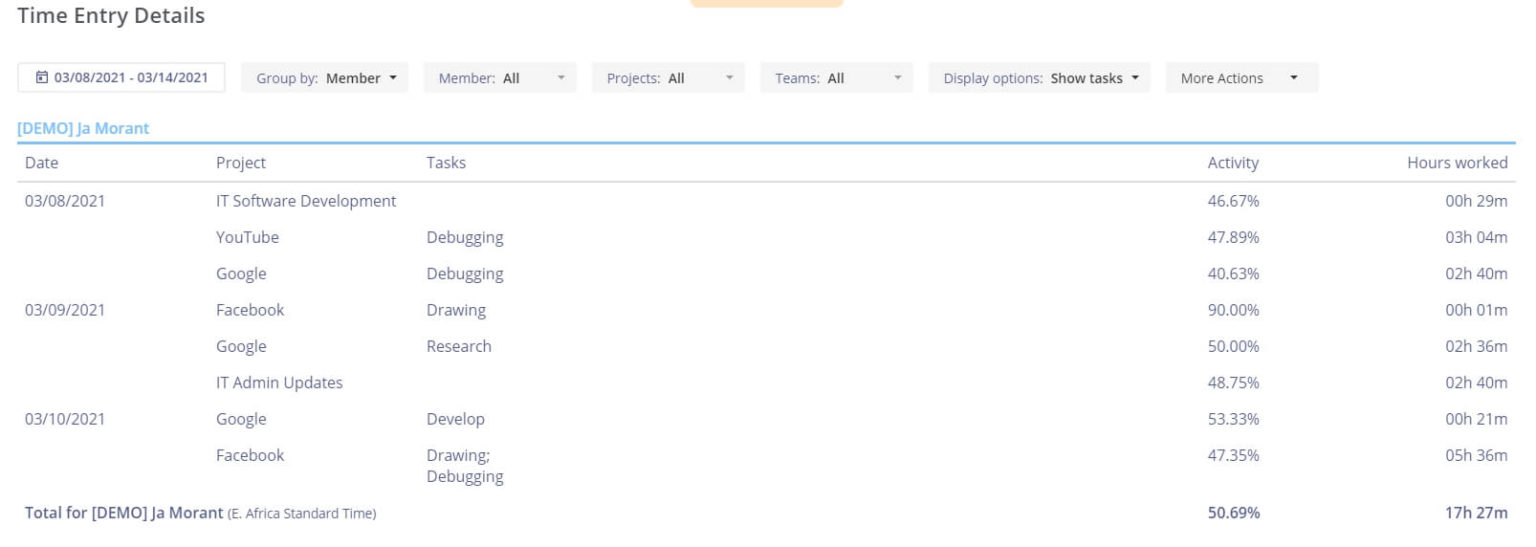Click the Drawing; Debugging task cell
The width and height of the screenshot is (1536, 547).
tap(465, 466)
